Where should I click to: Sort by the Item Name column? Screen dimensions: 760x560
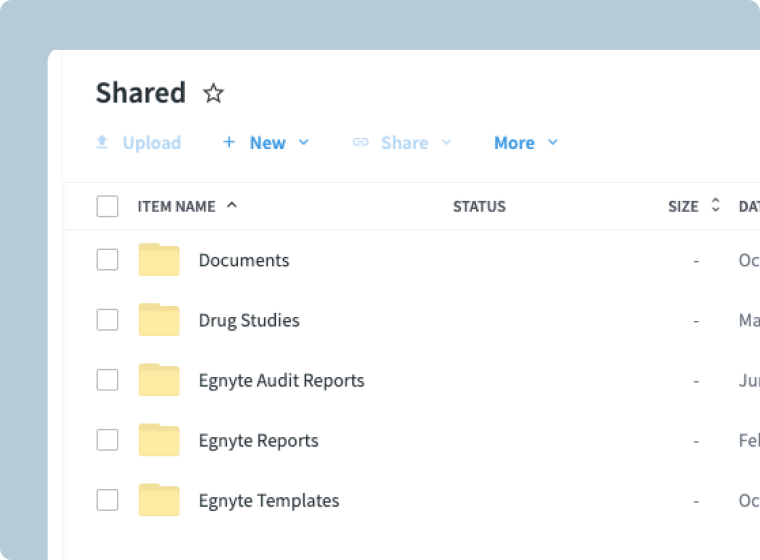177,207
